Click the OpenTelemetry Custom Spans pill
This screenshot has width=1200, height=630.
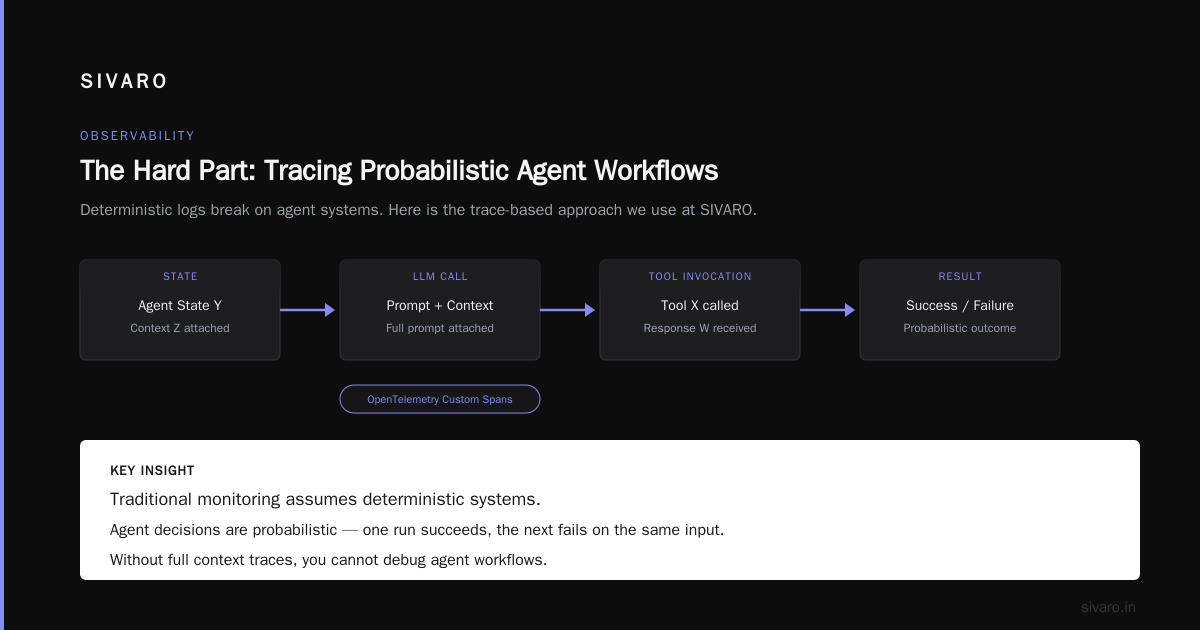(x=440, y=399)
